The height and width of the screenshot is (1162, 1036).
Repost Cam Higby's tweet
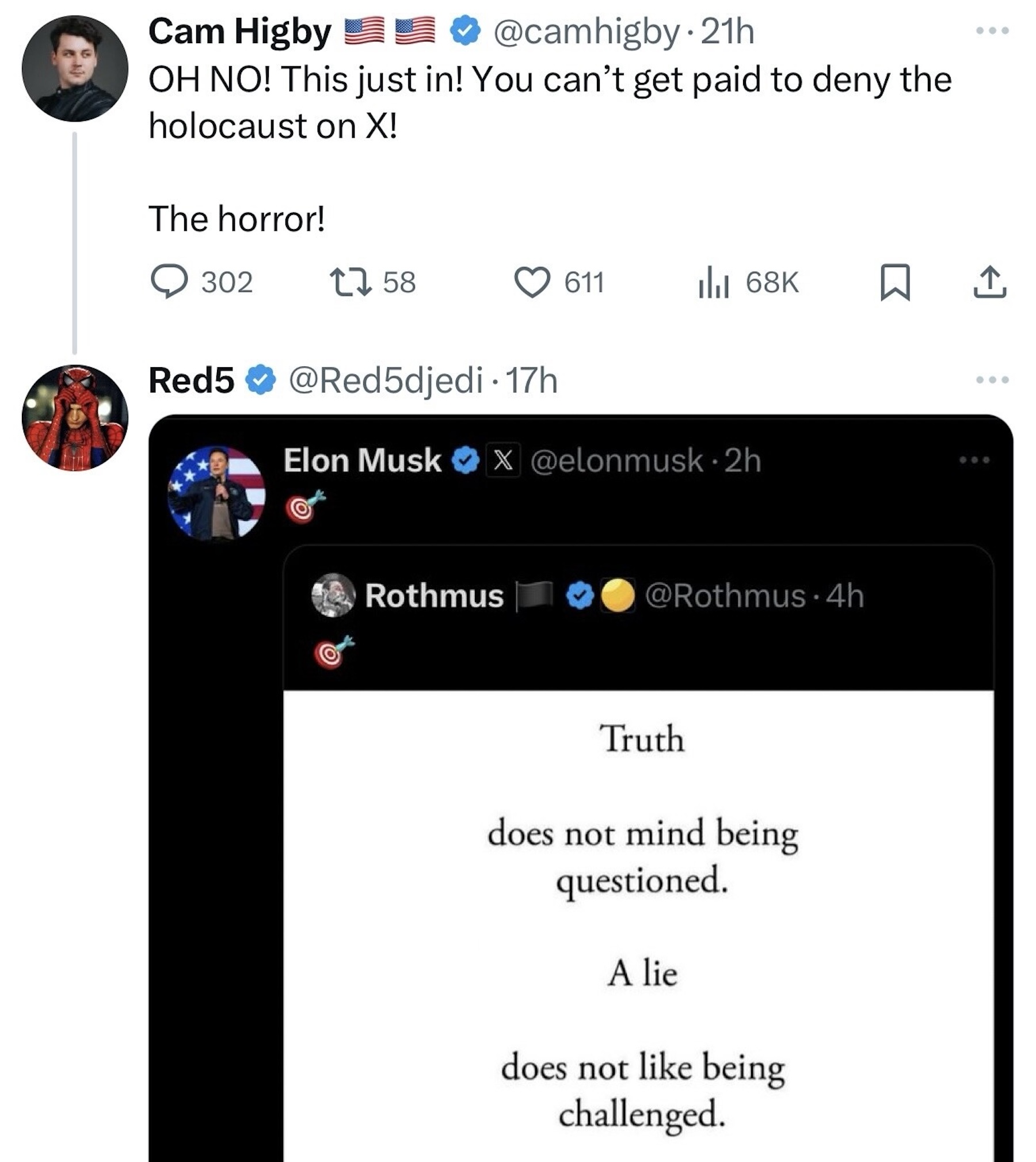tap(350, 281)
